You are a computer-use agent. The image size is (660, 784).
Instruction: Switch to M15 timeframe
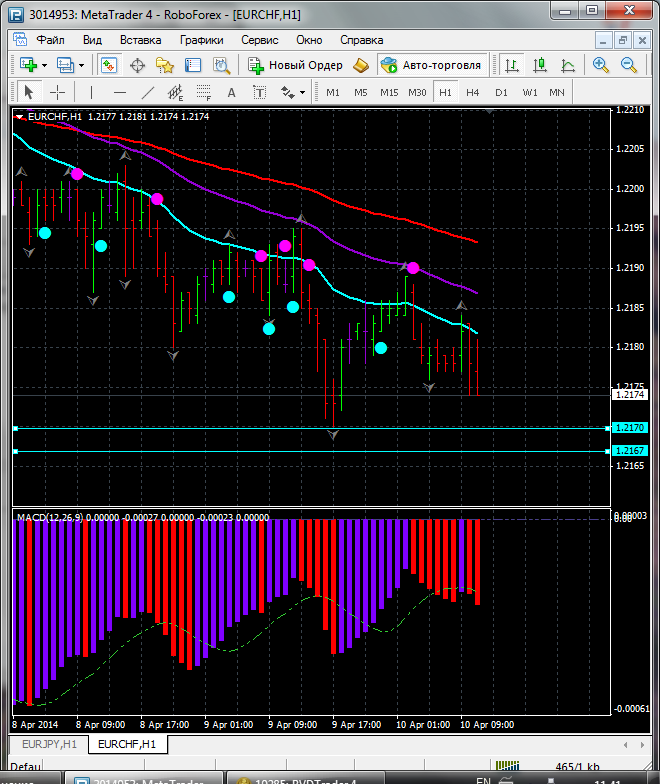coord(389,92)
